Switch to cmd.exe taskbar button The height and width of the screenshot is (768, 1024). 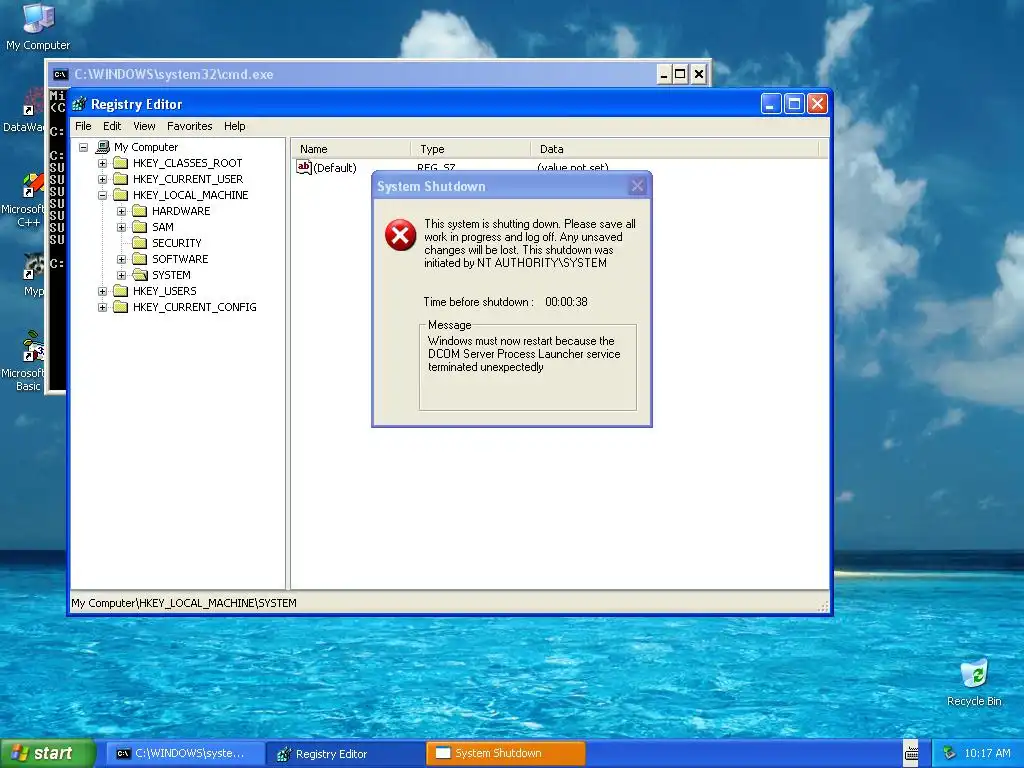(185, 754)
